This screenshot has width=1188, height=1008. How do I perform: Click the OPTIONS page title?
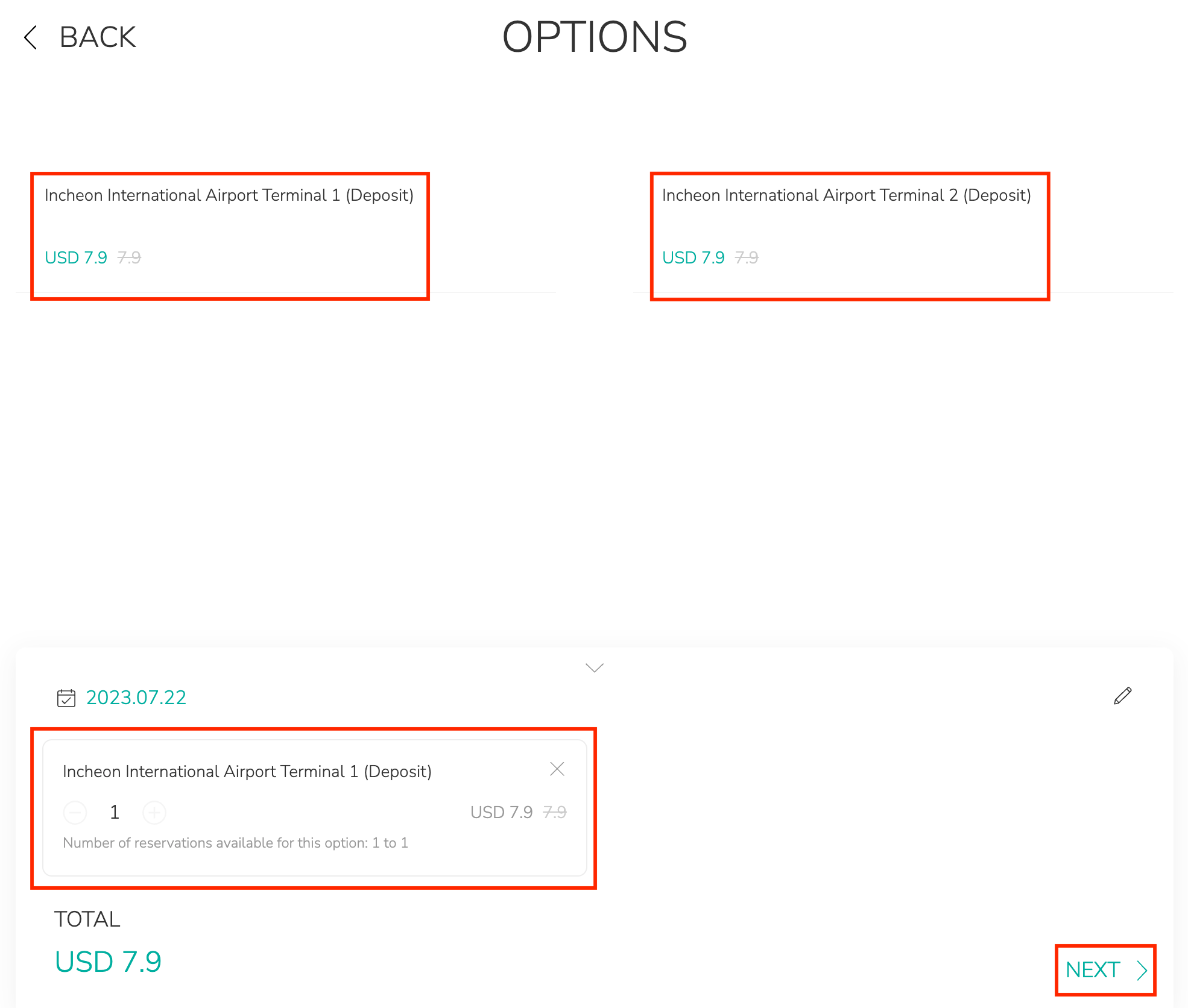[x=594, y=37]
